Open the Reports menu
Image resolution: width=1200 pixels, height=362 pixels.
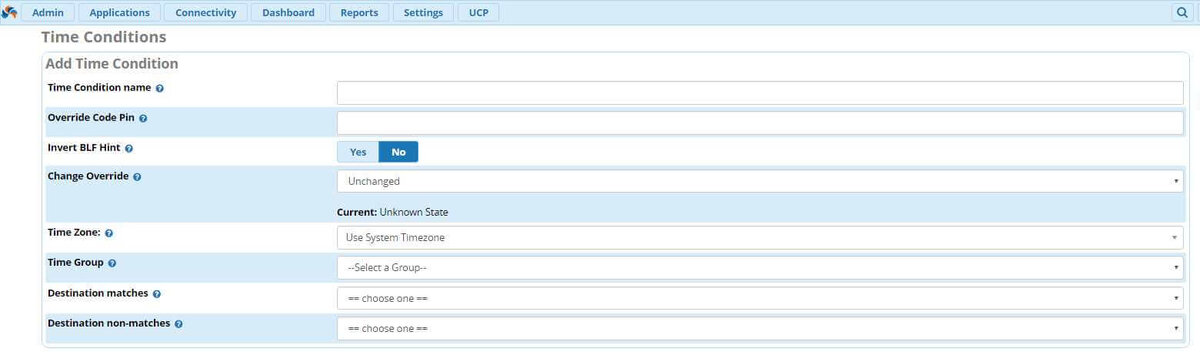coord(359,13)
